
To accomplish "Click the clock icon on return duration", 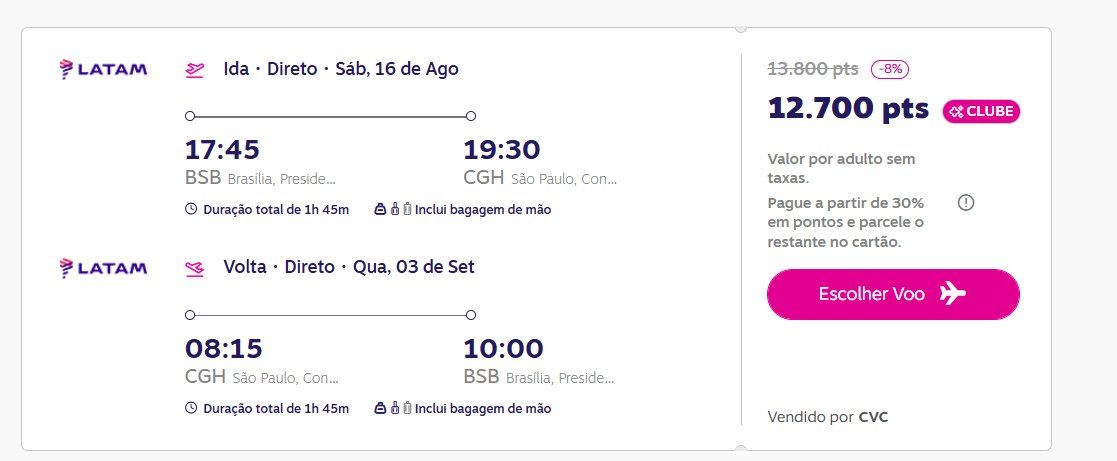I will pyautogui.click(x=191, y=408).
